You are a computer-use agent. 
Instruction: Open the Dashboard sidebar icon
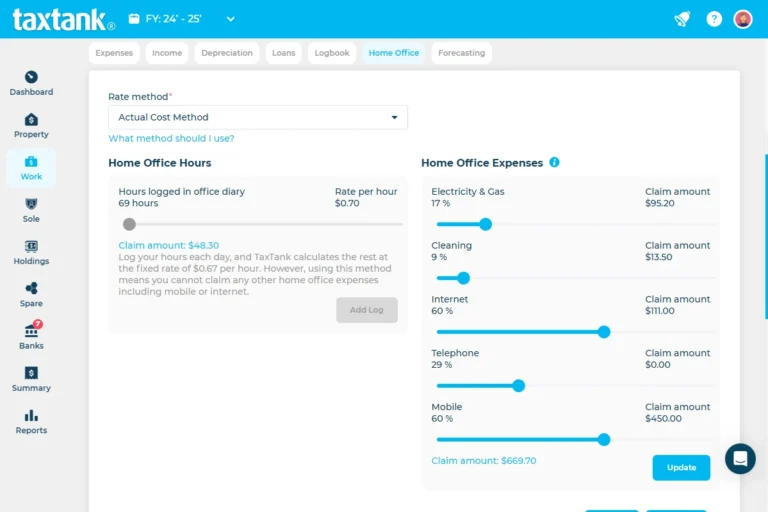[x=31, y=77]
